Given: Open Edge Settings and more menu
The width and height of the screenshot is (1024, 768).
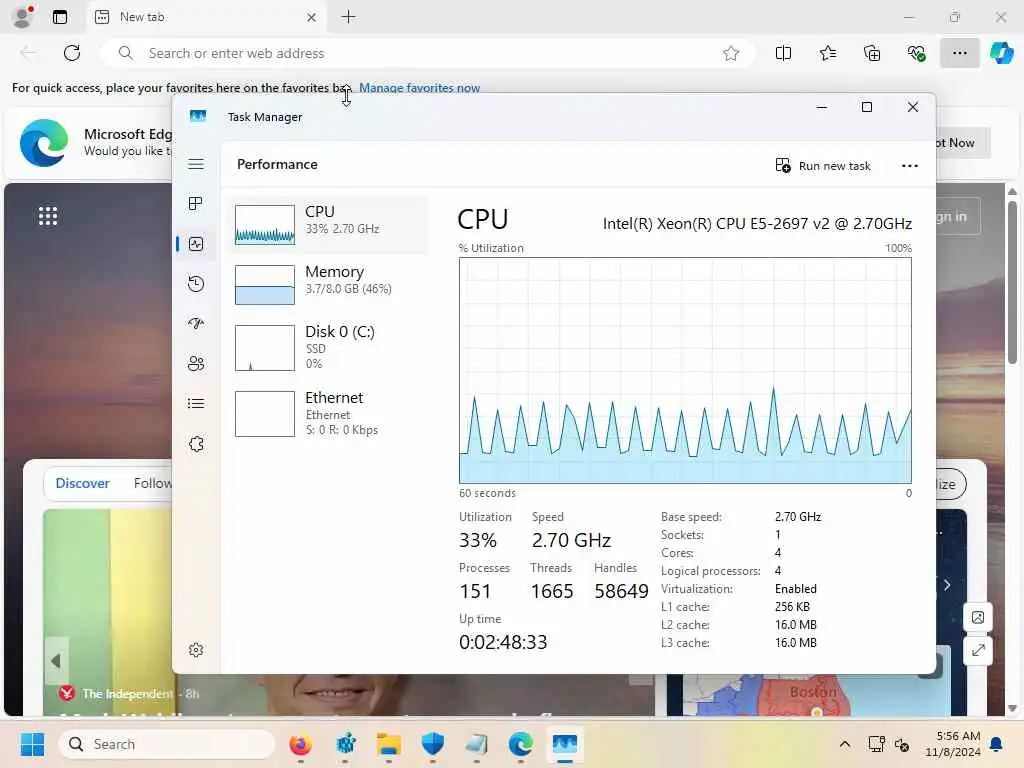Looking at the screenshot, I should (959, 53).
